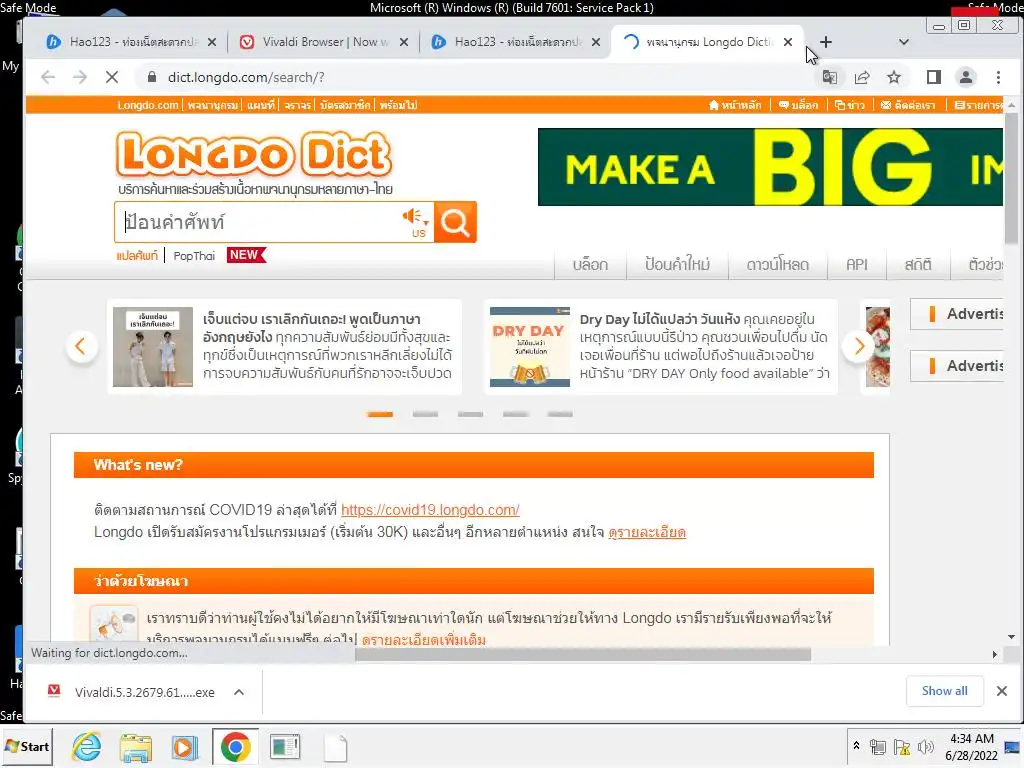This screenshot has height=768, width=1024.
Task: Click the first Advertise button
Action: click(957, 314)
